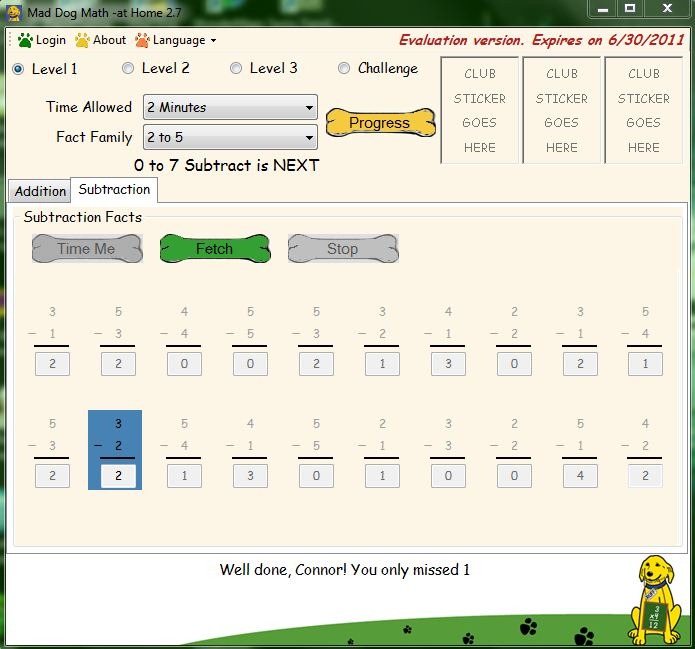Open the Time Allowed dropdown
Image resolution: width=695 pixels, height=649 pixels.
pyautogui.click(x=230, y=107)
